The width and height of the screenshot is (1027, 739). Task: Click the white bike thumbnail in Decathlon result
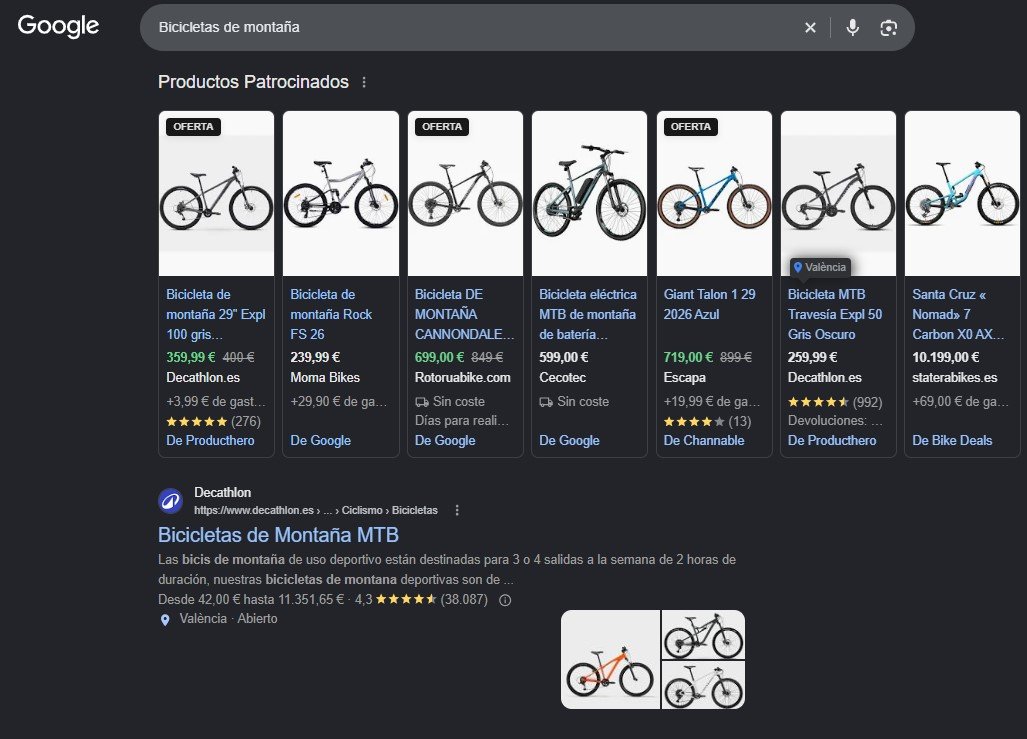click(703, 685)
